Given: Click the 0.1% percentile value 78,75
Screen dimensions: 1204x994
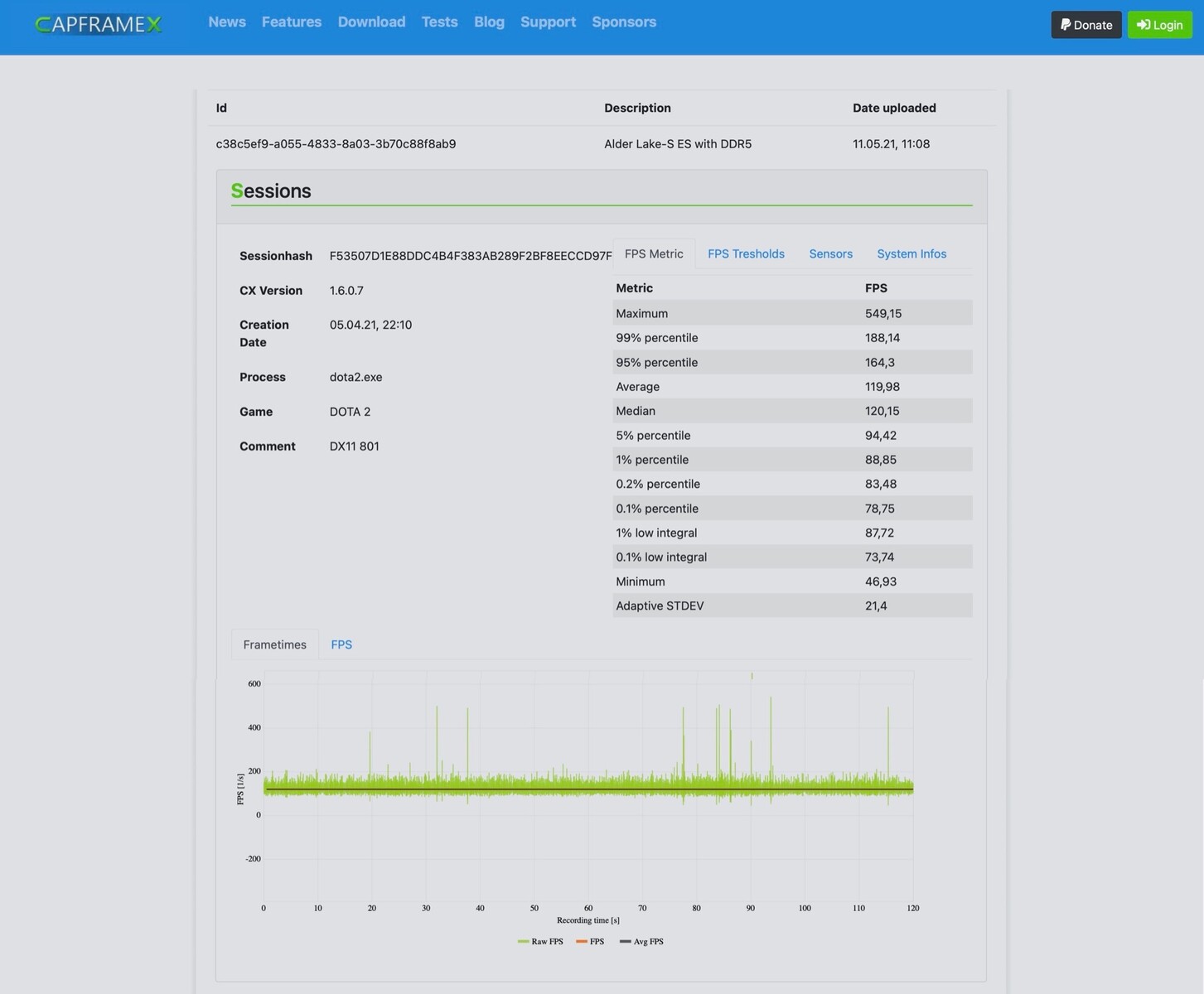Looking at the screenshot, I should pyautogui.click(x=880, y=509).
